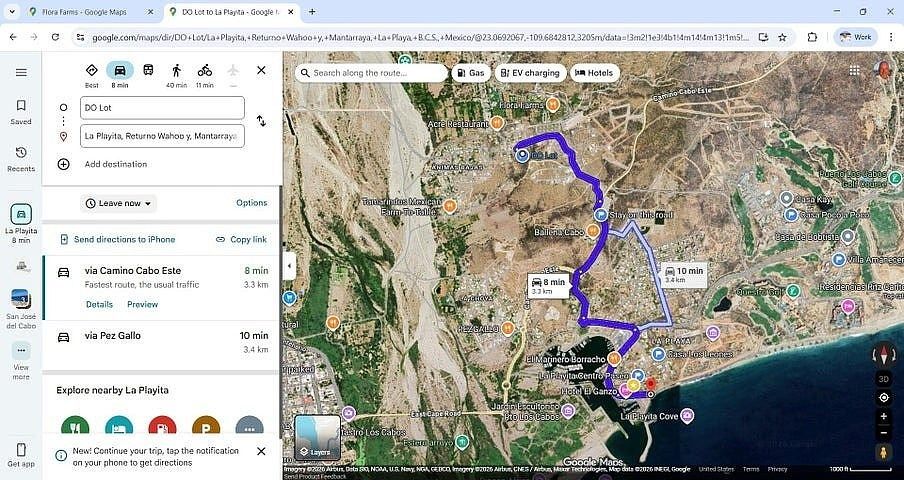The width and height of the screenshot is (904, 480).
Task: Select the via Pez Gallo route
Action: (162, 345)
